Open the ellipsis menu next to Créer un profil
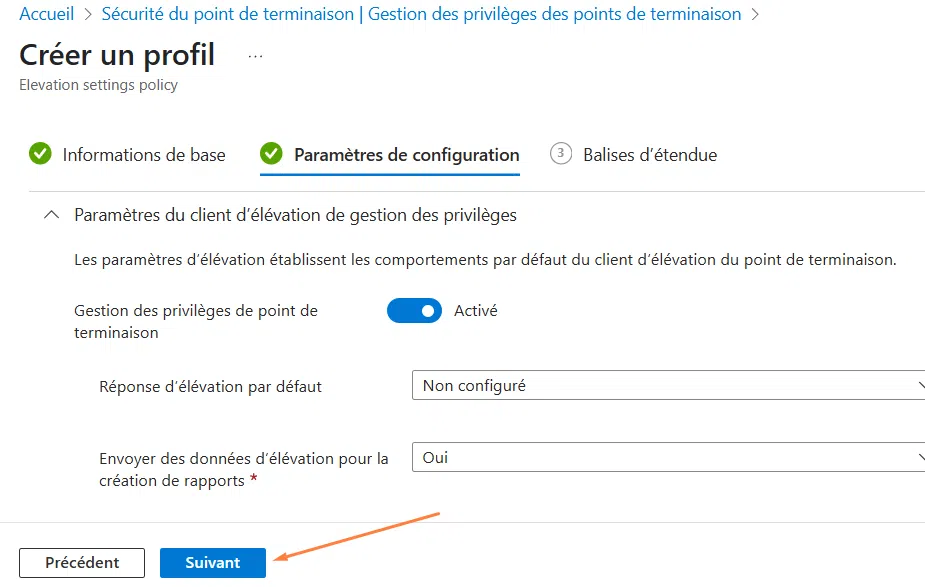This screenshot has height=587, width=925. coord(254,56)
